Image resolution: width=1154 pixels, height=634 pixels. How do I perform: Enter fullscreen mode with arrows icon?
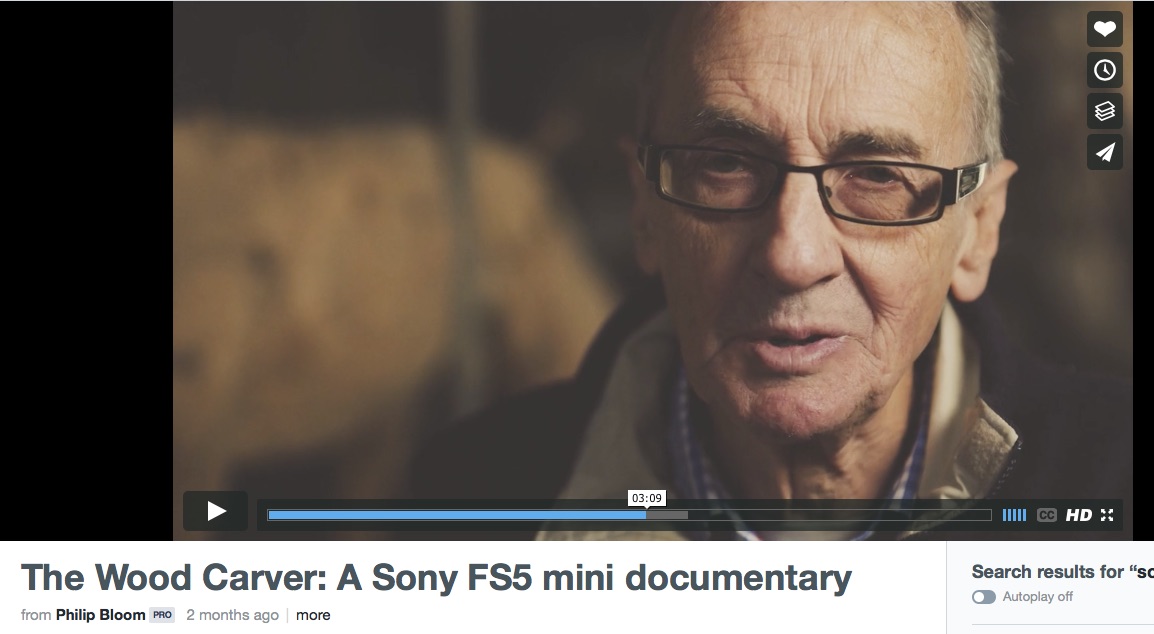[1107, 515]
